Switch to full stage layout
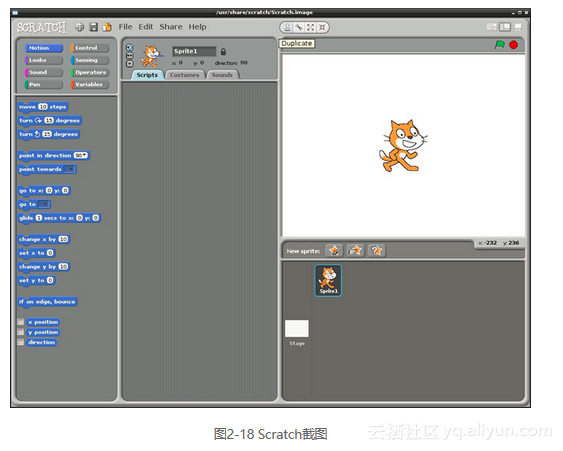This screenshot has width=563, height=451. click(x=505, y=27)
